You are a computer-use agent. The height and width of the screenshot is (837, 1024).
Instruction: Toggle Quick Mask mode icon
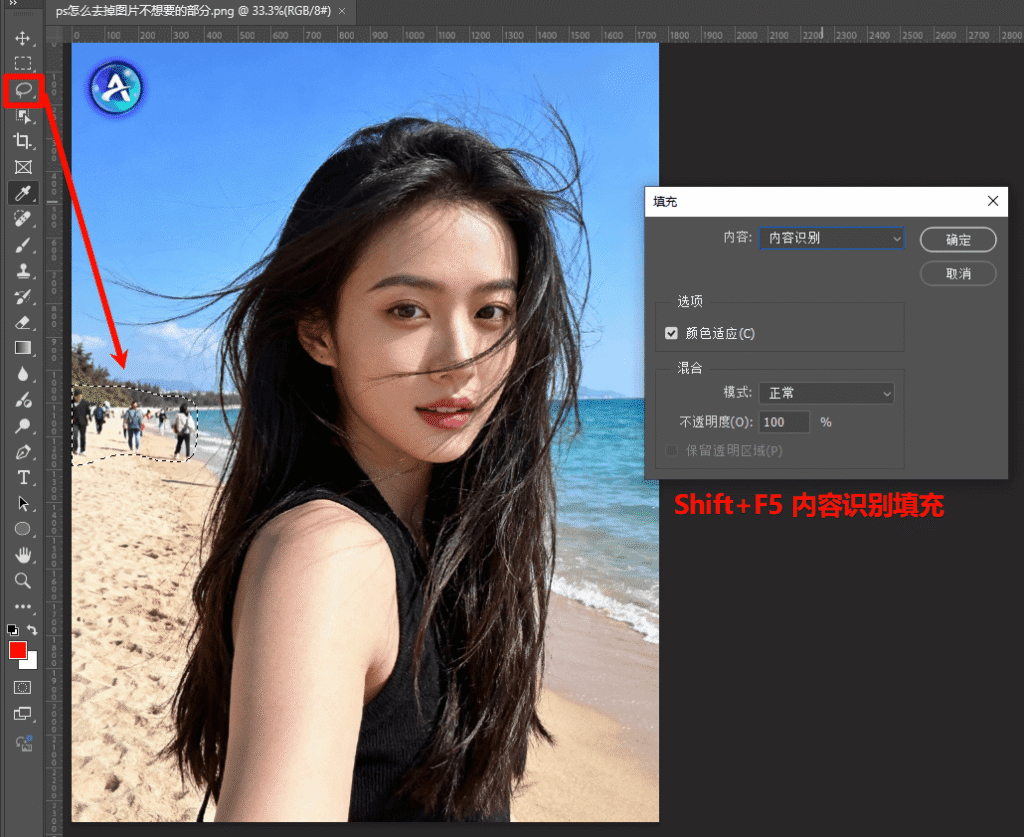pyautogui.click(x=22, y=688)
